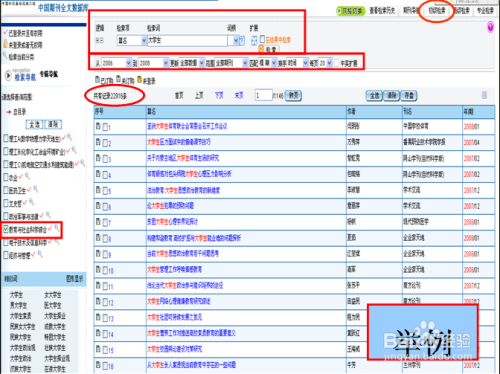Click the 转页 go-to-page button
The image size is (500, 374).
point(293,96)
